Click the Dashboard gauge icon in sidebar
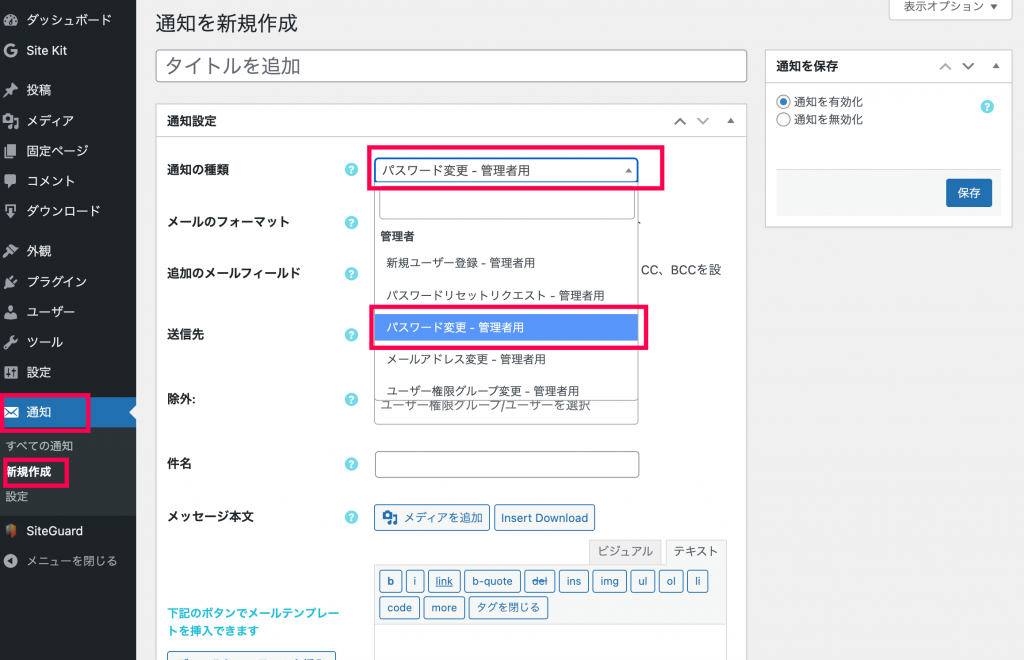 click(10, 20)
